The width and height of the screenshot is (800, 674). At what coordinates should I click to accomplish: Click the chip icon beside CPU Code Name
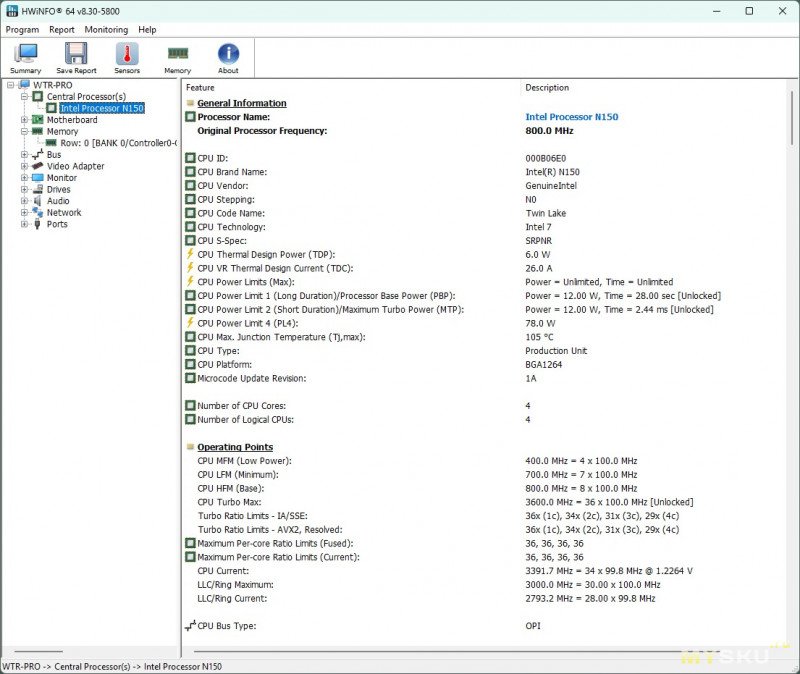[190, 213]
